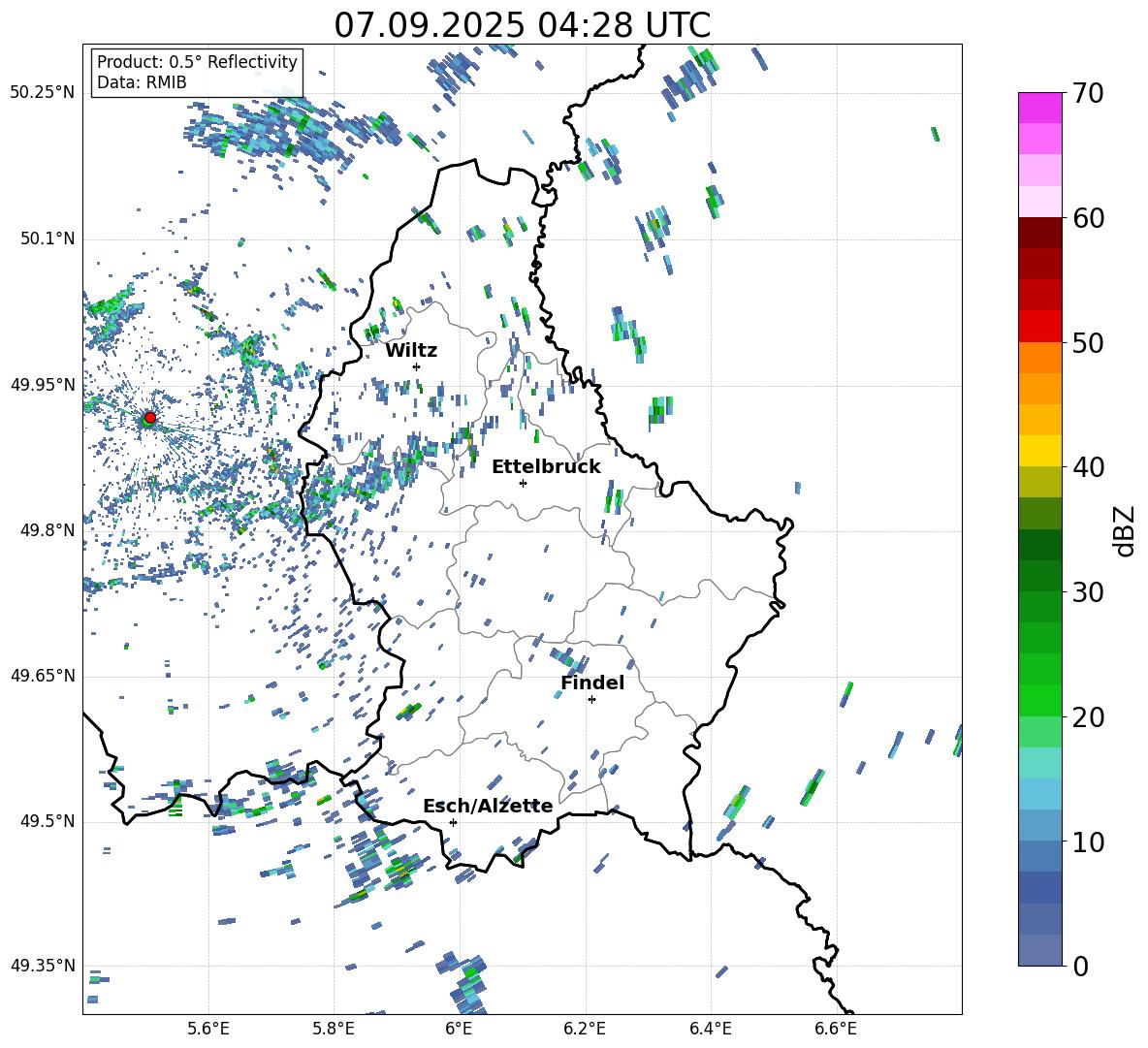Click the 50.1°N latitude label

point(48,238)
